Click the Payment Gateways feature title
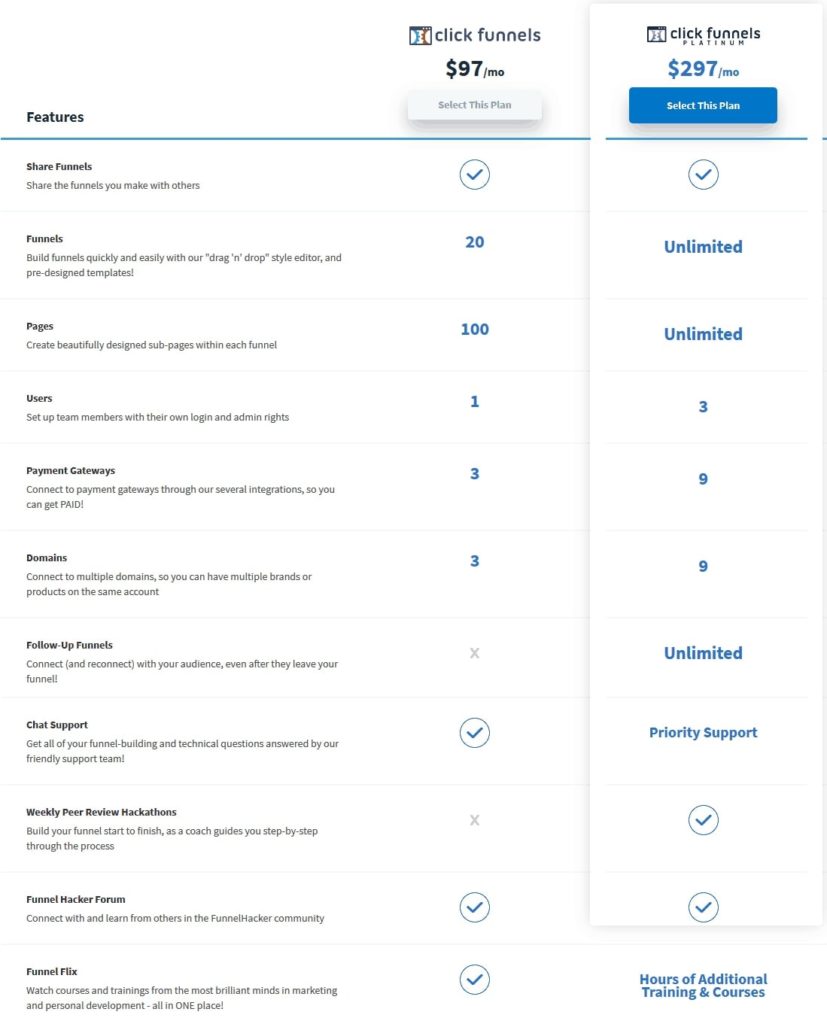The height and width of the screenshot is (1024, 827). pyautogui.click(x=71, y=471)
